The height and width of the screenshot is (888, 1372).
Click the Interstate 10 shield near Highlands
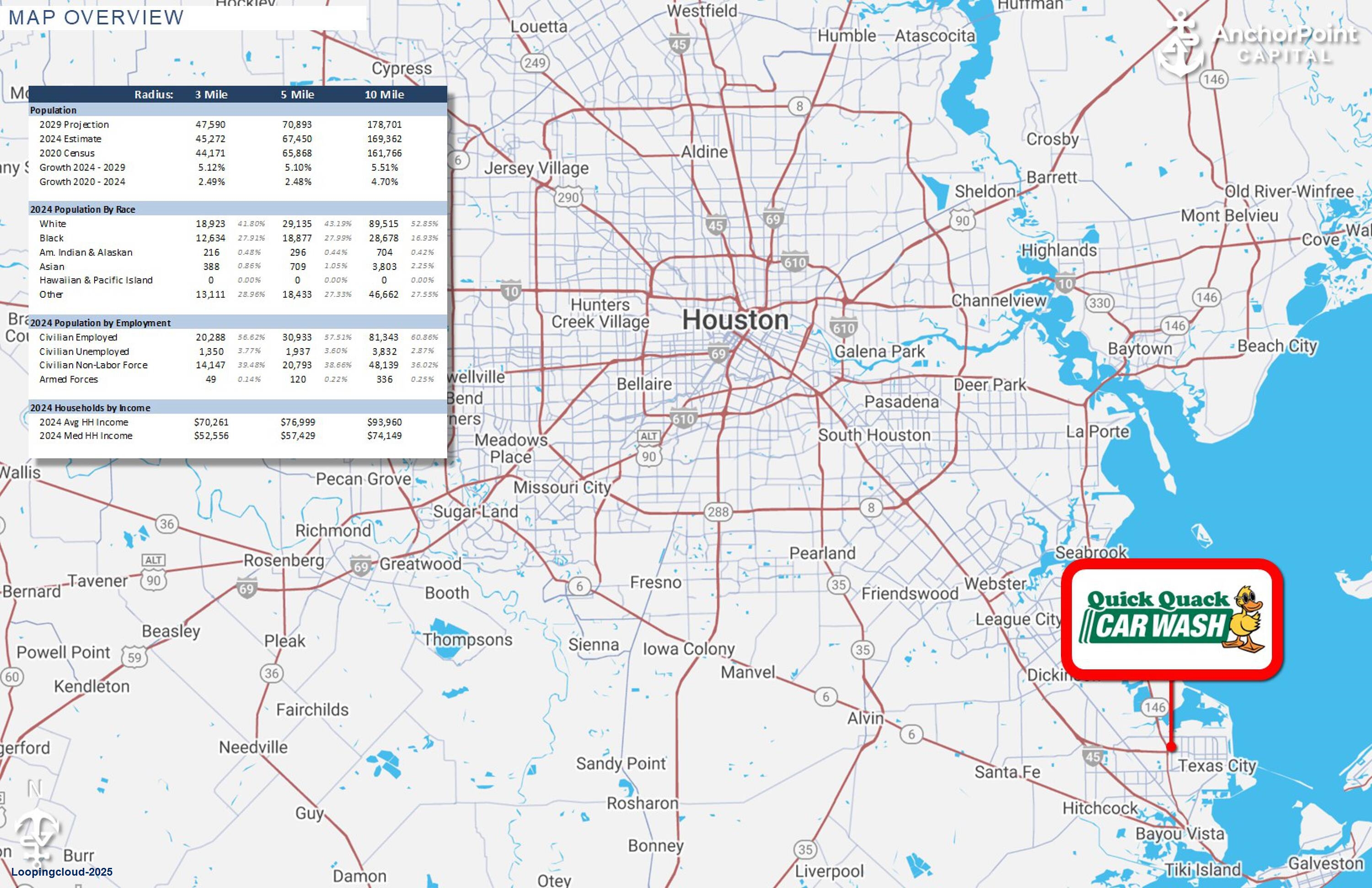[x=1065, y=283]
